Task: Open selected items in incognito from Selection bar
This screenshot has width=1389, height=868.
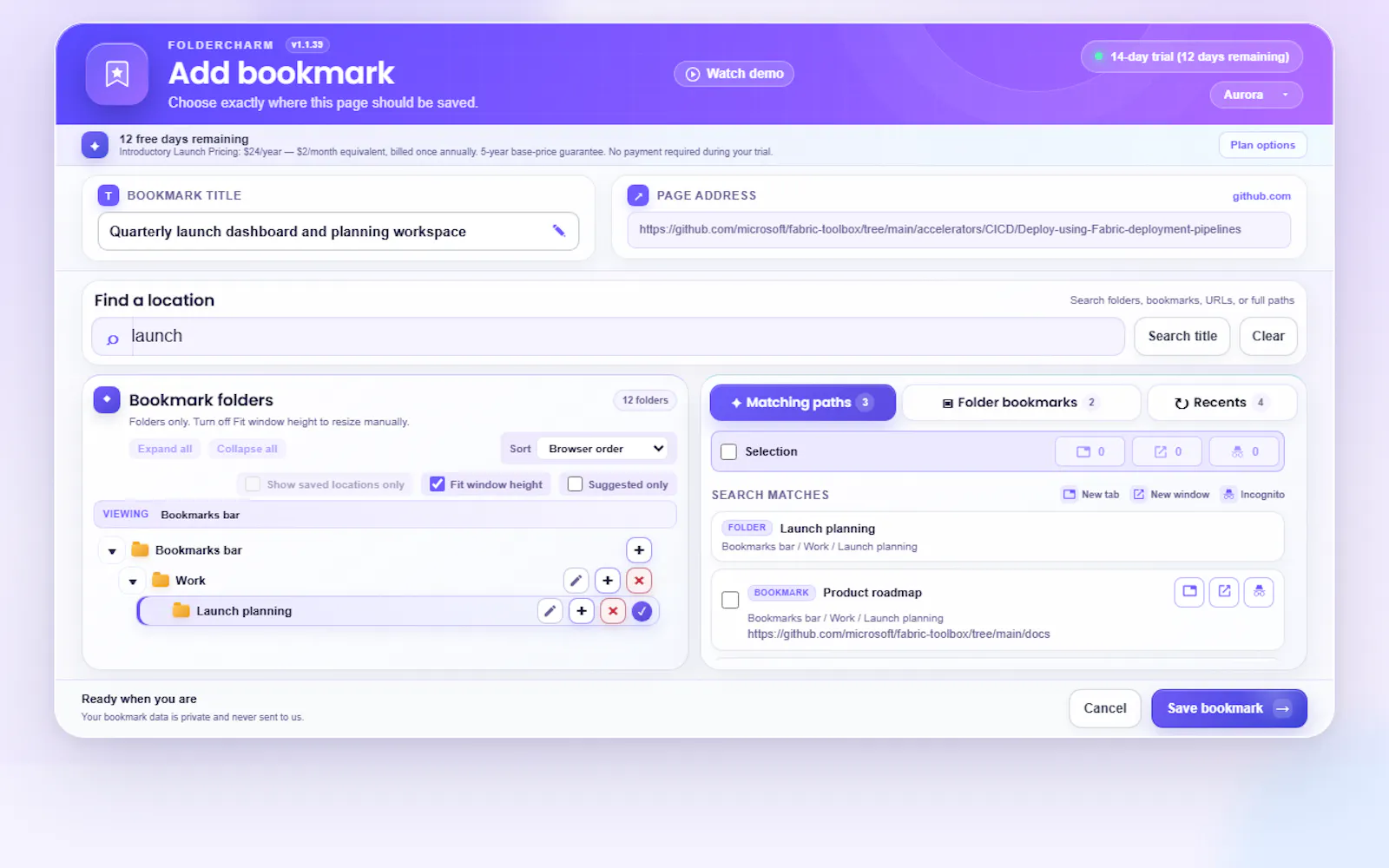Action: [x=1245, y=451]
